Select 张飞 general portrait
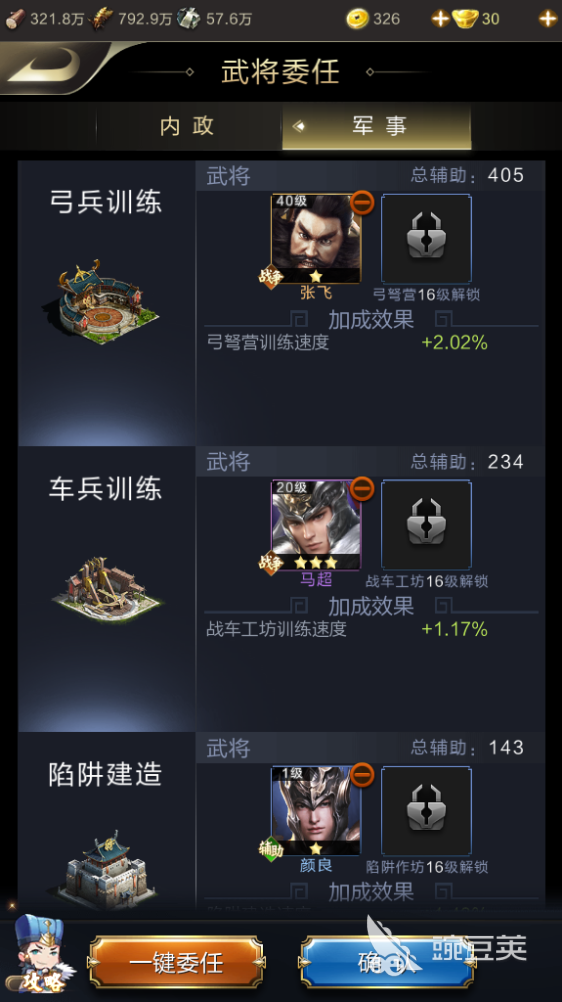The image size is (562, 1002). [316, 239]
